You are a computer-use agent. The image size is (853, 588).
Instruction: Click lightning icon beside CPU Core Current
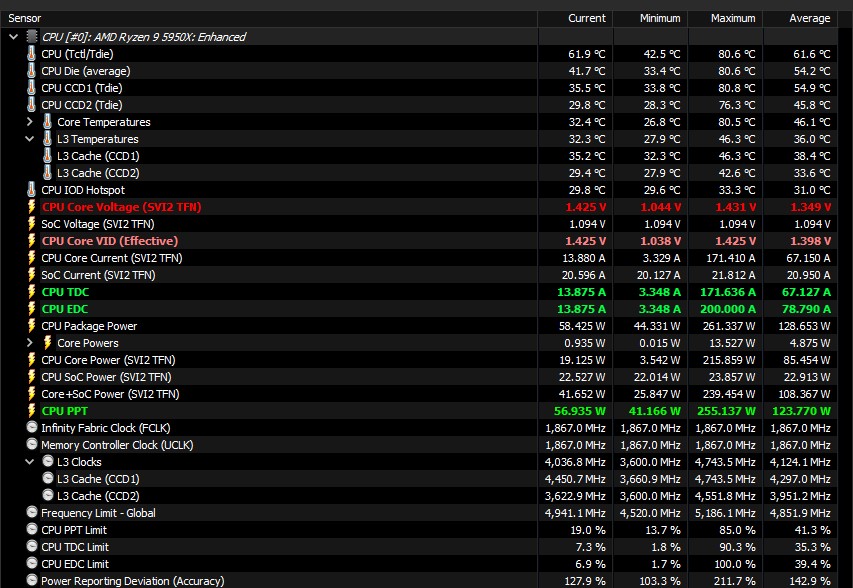32,258
